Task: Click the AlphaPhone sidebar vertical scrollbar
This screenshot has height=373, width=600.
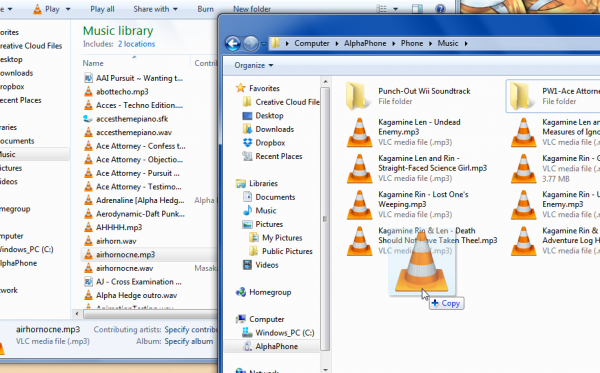Action: click(x=325, y=219)
